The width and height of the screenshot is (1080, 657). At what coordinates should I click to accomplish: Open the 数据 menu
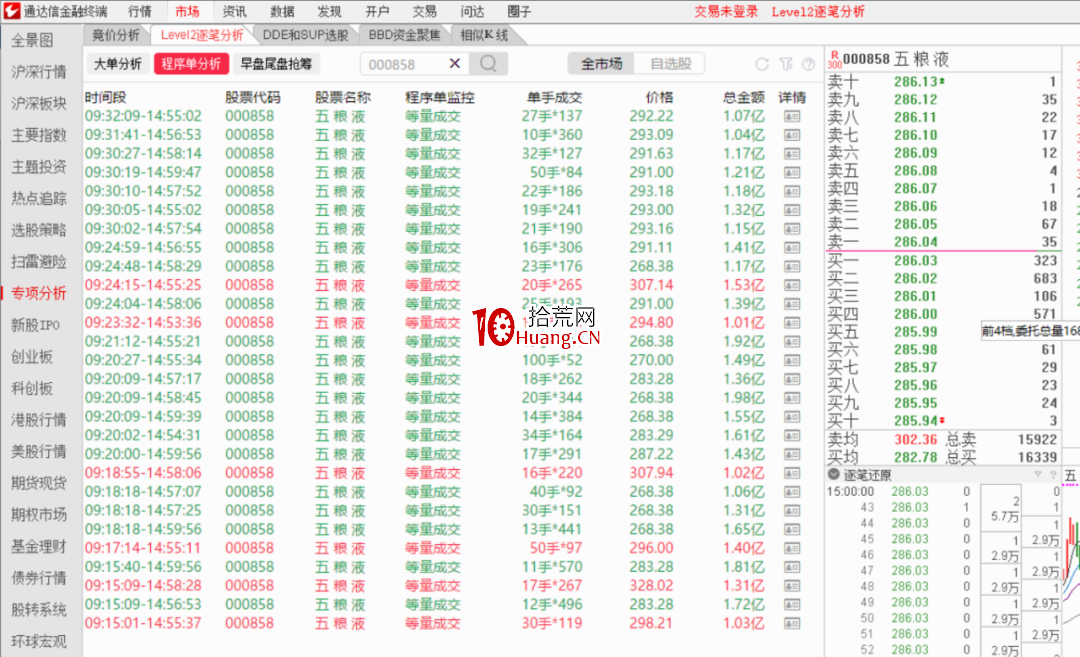coord(282,12)
